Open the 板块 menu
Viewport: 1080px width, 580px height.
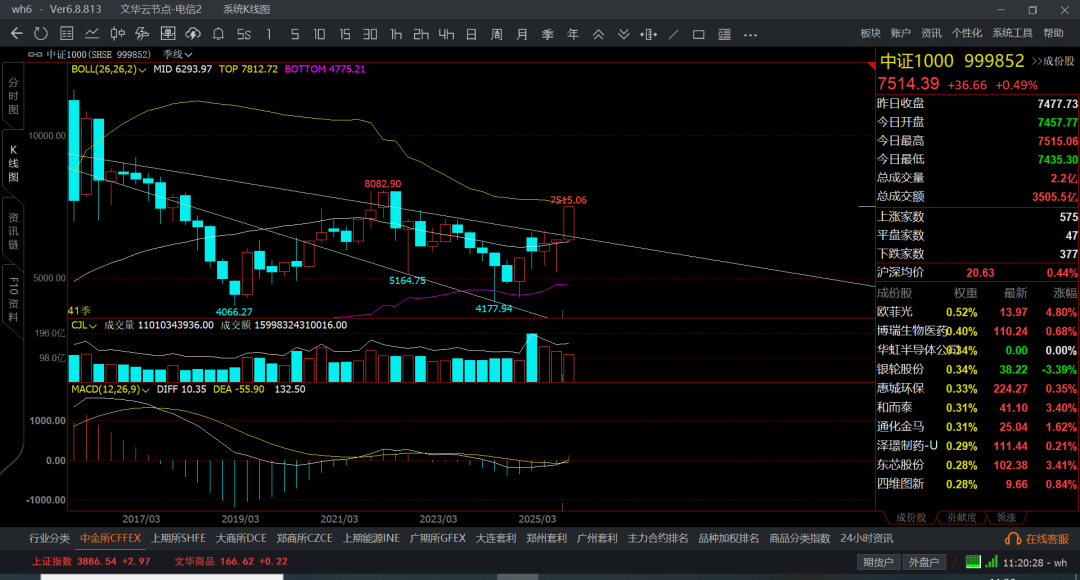point(871,33)
